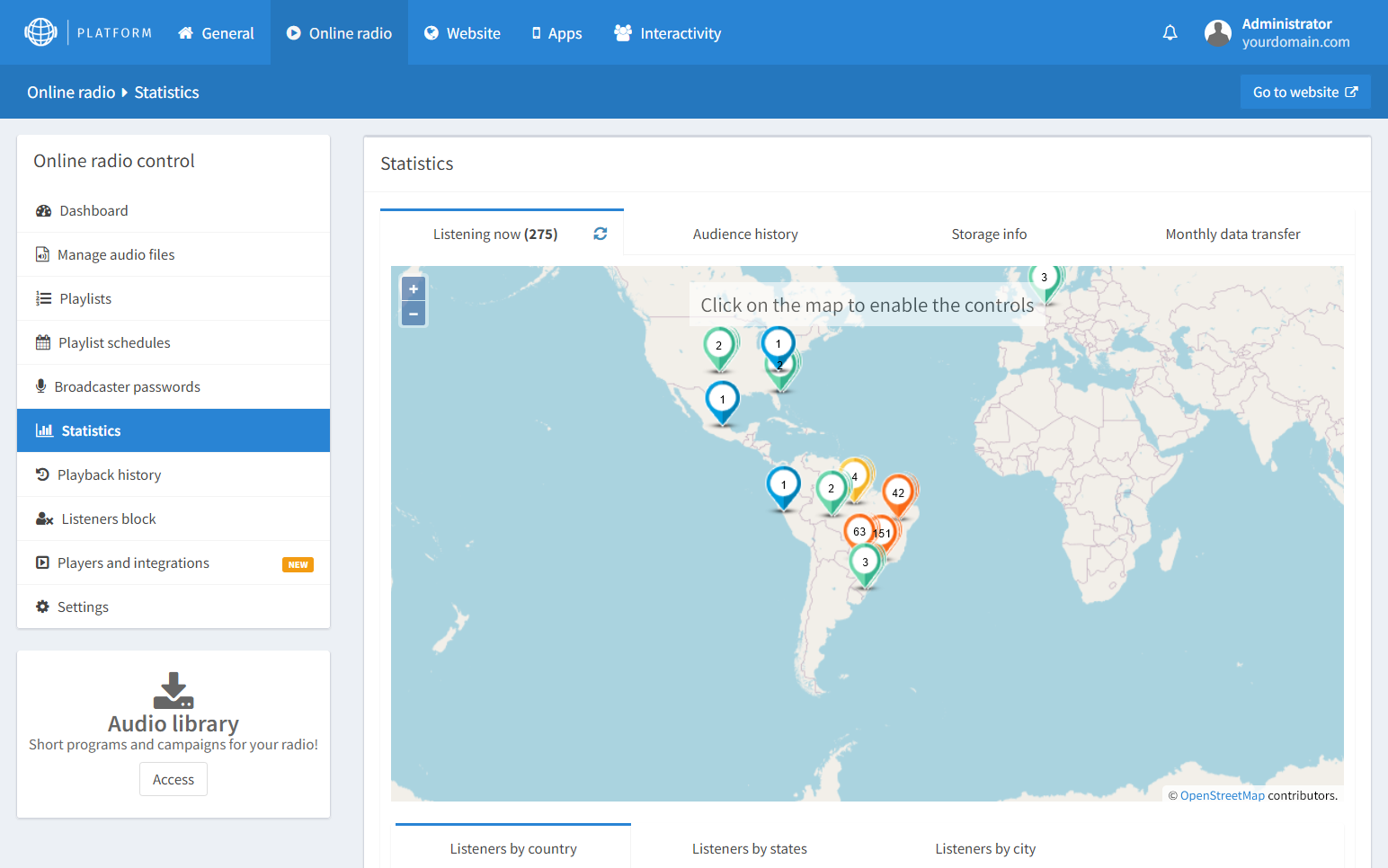
Task: Open Broadcaster passwords via the microphone icon
Action: click(41, 385)
